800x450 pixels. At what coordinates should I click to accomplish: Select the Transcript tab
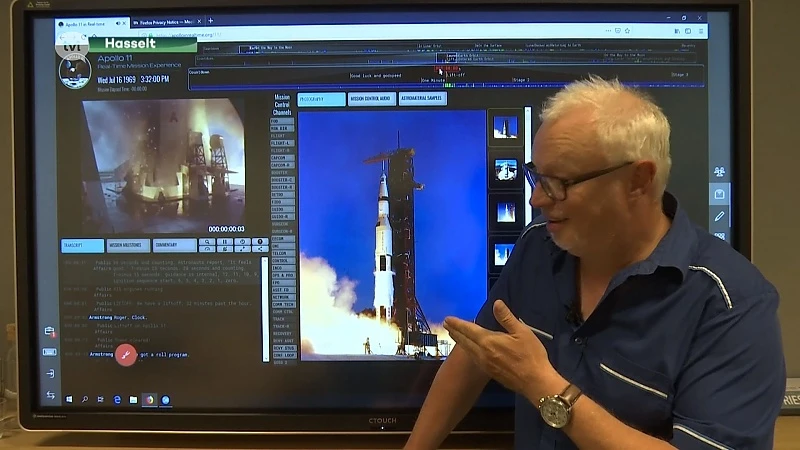pos(82,245)
